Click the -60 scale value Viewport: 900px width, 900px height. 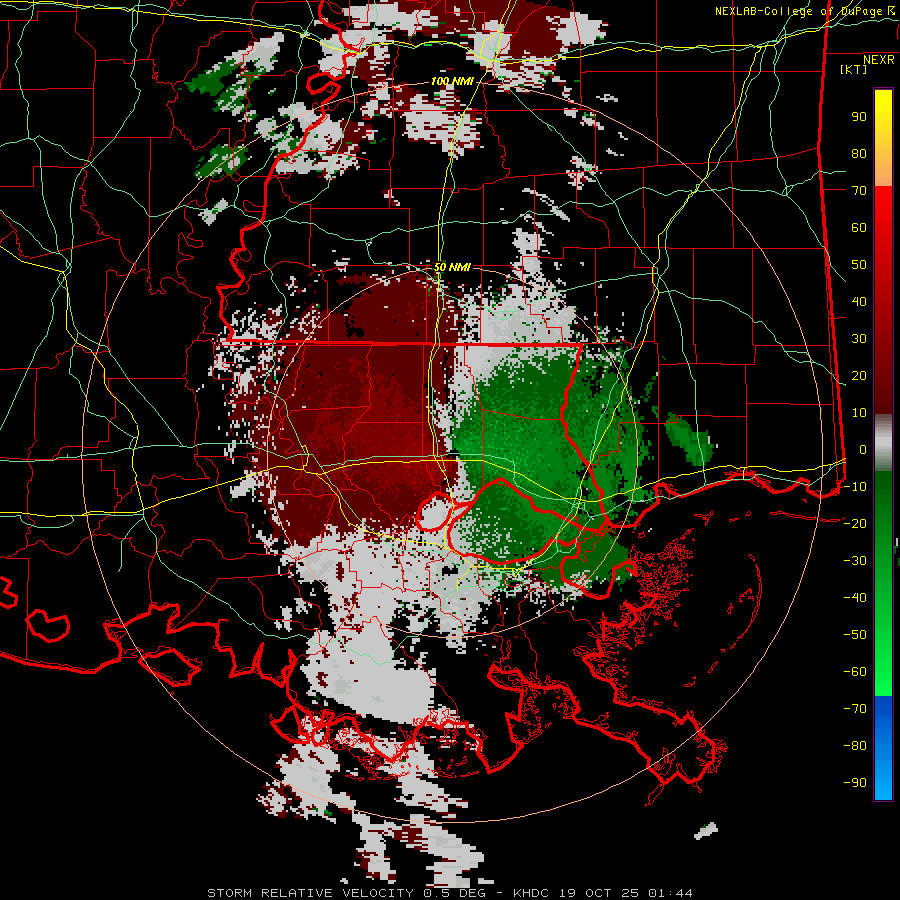pyautogui.click(x=855, y=672)
